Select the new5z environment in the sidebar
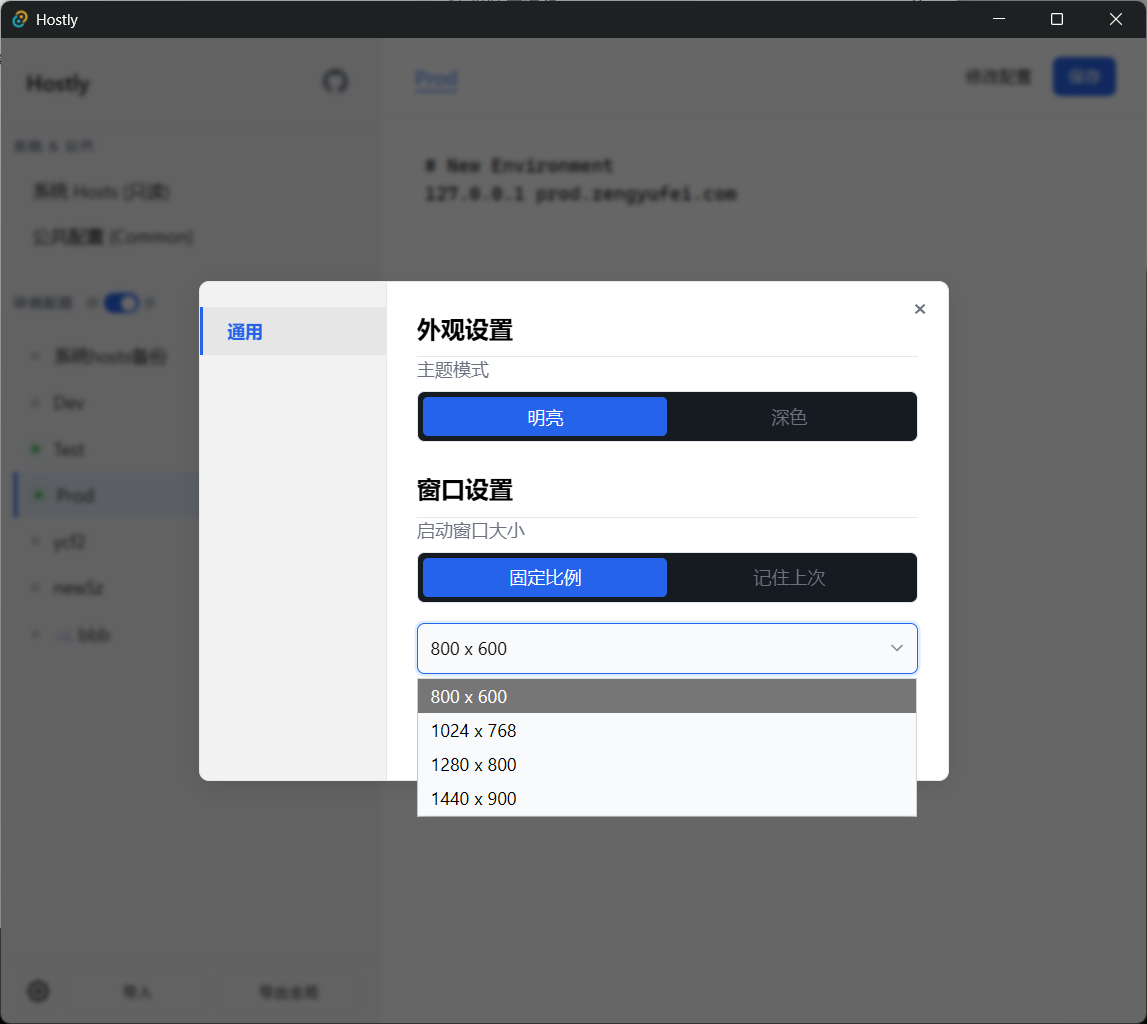 point(79,587)
